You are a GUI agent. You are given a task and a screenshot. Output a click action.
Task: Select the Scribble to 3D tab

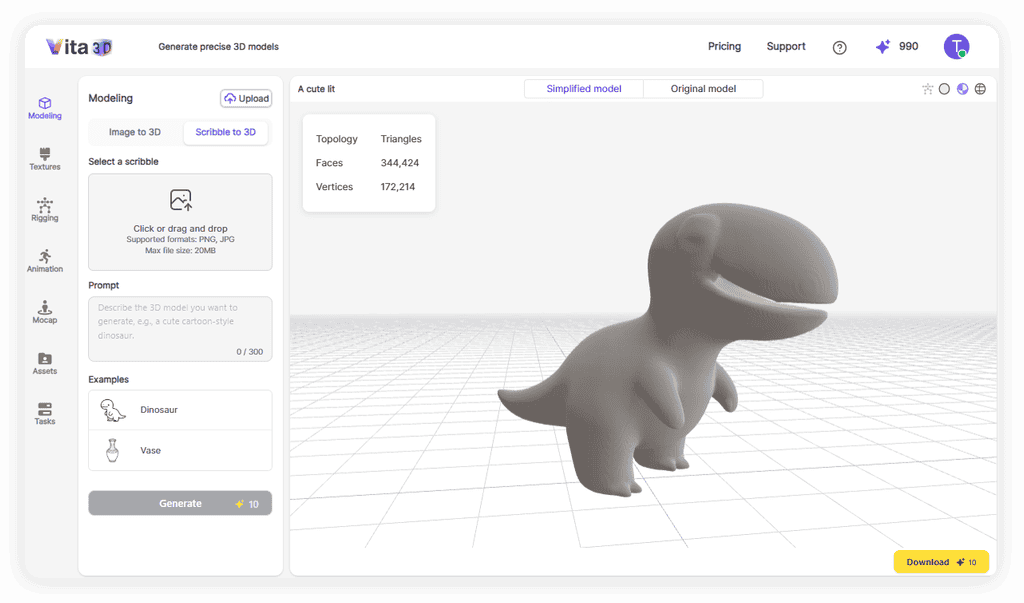coord(225,132)
